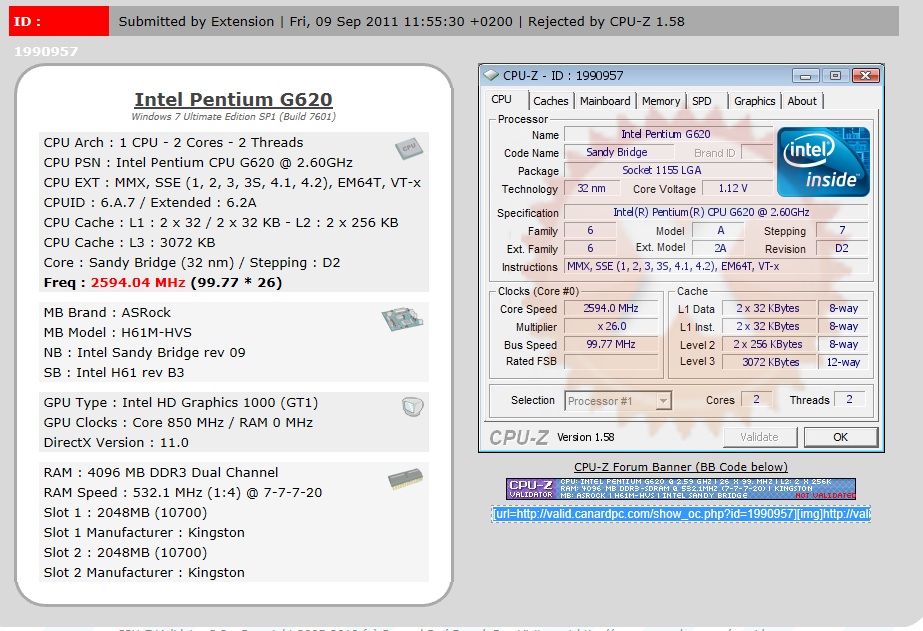This screenshot has width=923, height=631.
Task: Click the GPU icon beside GPU Type
Action: [413, 406]
